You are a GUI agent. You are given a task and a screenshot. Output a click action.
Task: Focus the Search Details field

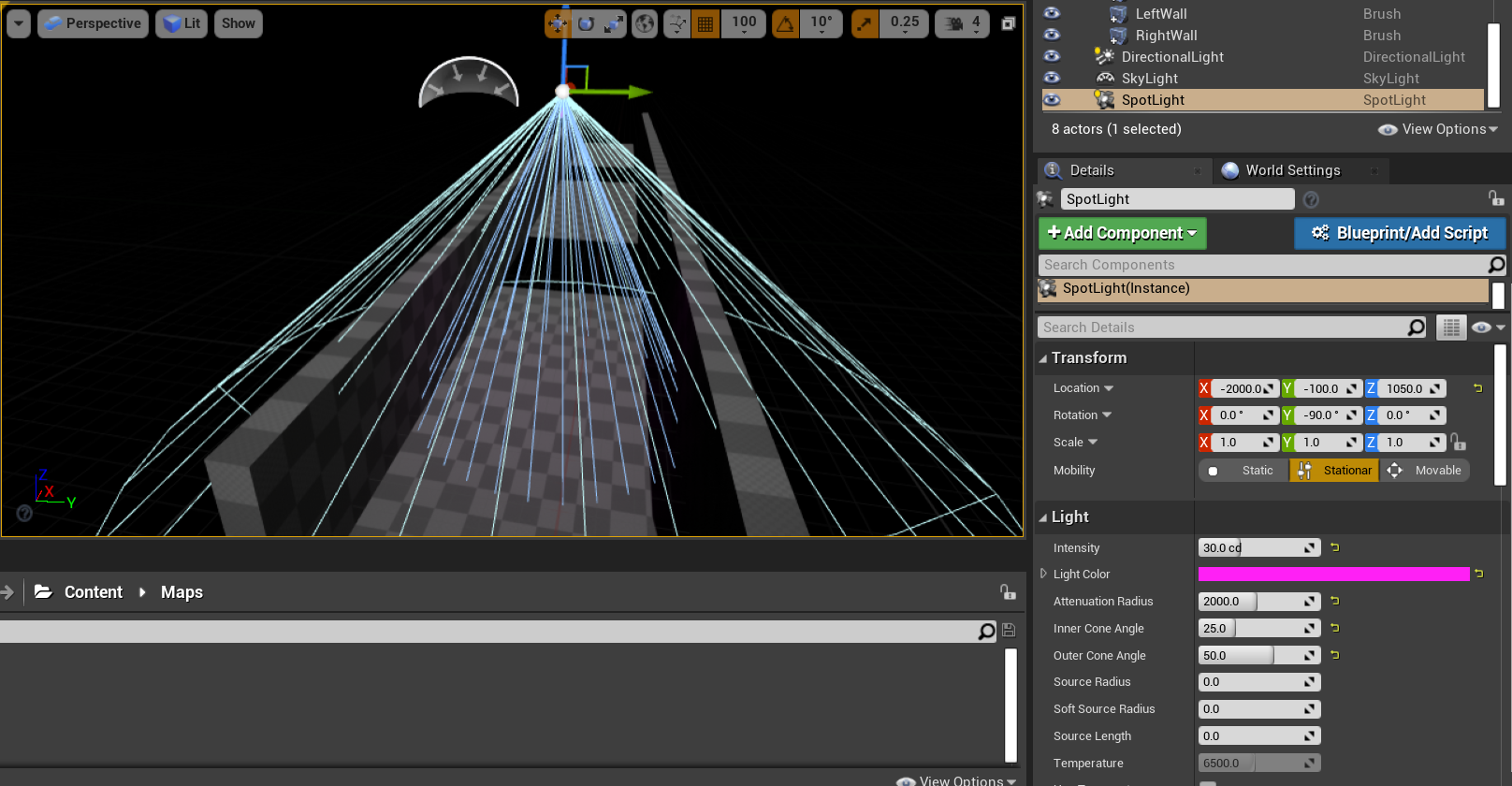pyautogui.click(x=1224, y=327)
